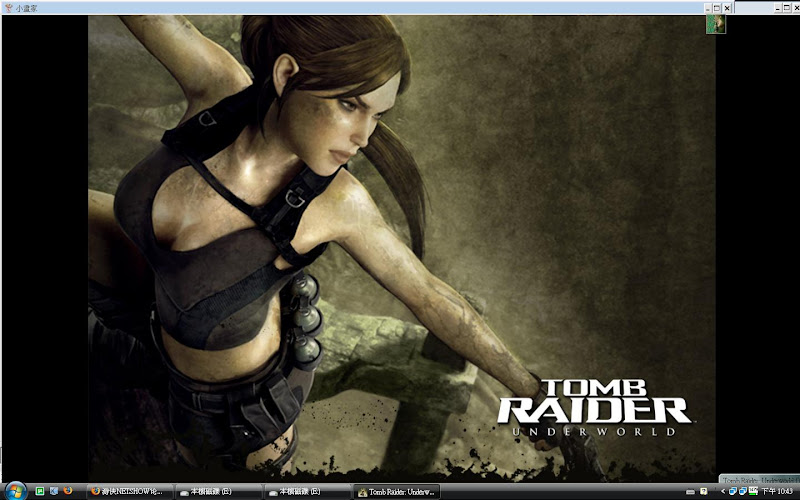Click the yellow note icon near the tray
This screenshot has height=500, width=800.
point(704,491)
